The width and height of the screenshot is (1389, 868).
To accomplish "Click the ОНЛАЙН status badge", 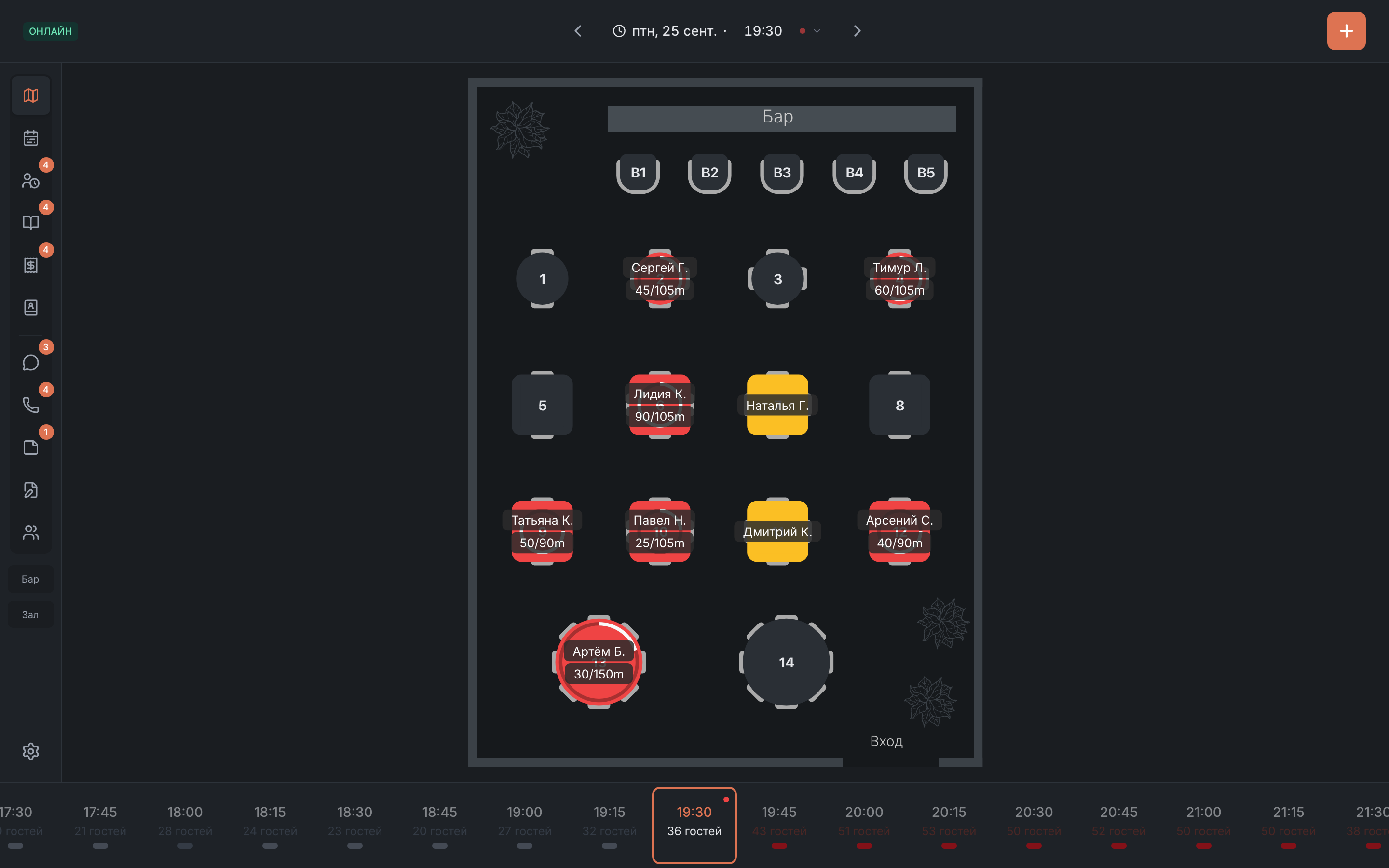I will point(51,31).
